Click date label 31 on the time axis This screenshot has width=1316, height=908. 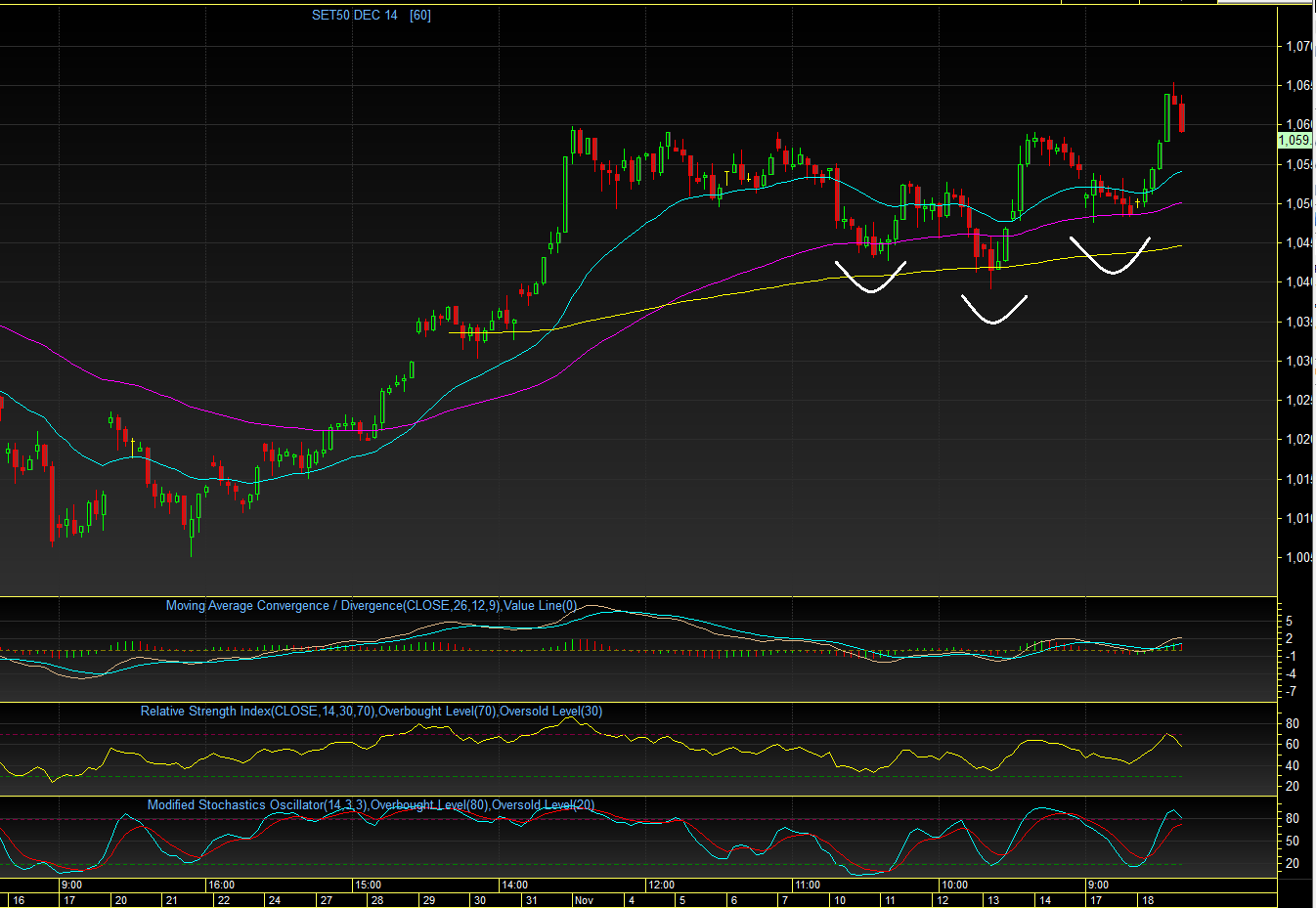point(532,900)
